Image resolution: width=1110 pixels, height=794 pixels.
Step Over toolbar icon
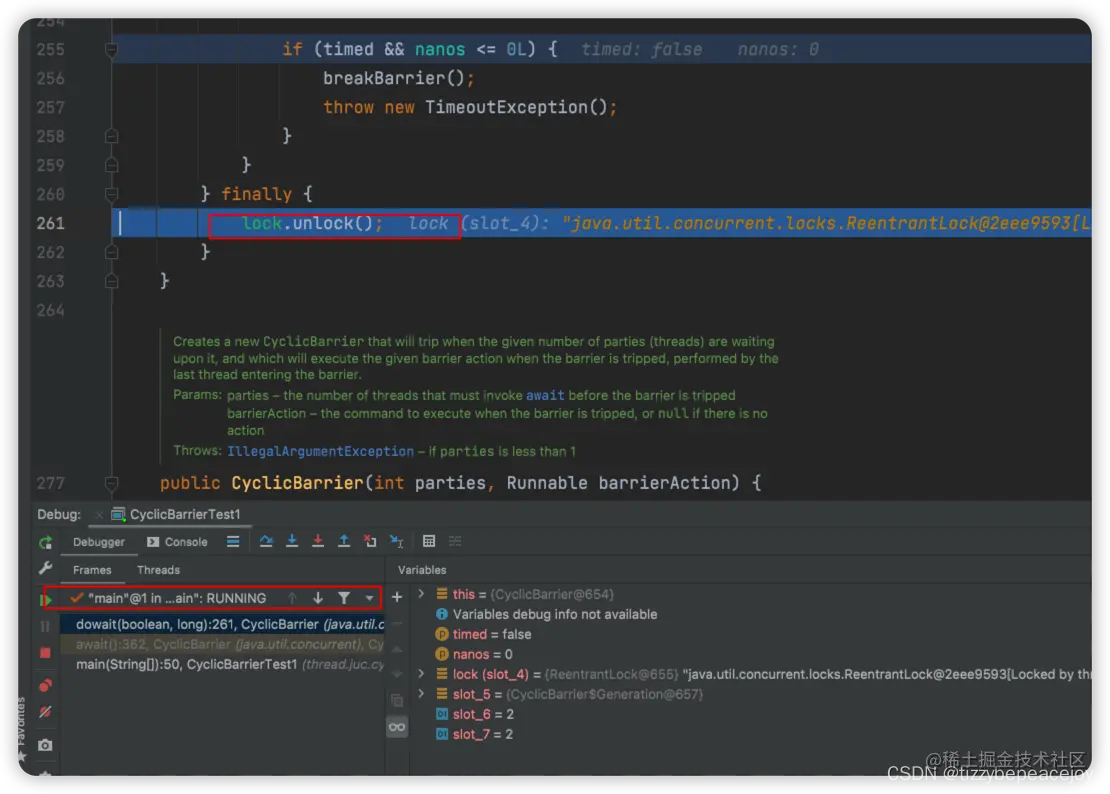pyautogui.click(x=266, y=542)
